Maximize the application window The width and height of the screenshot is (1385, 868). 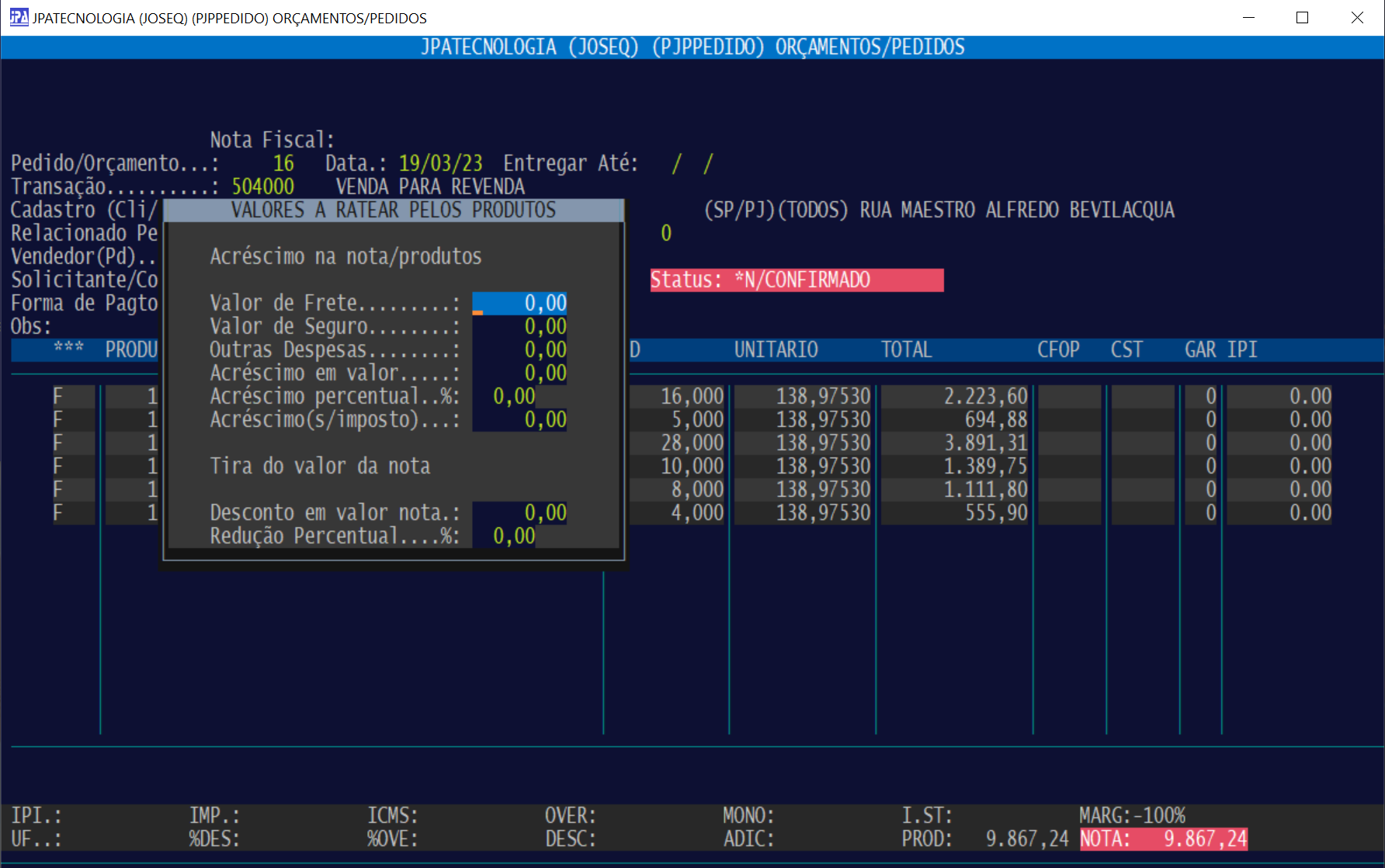click(x=1302, y=17)
